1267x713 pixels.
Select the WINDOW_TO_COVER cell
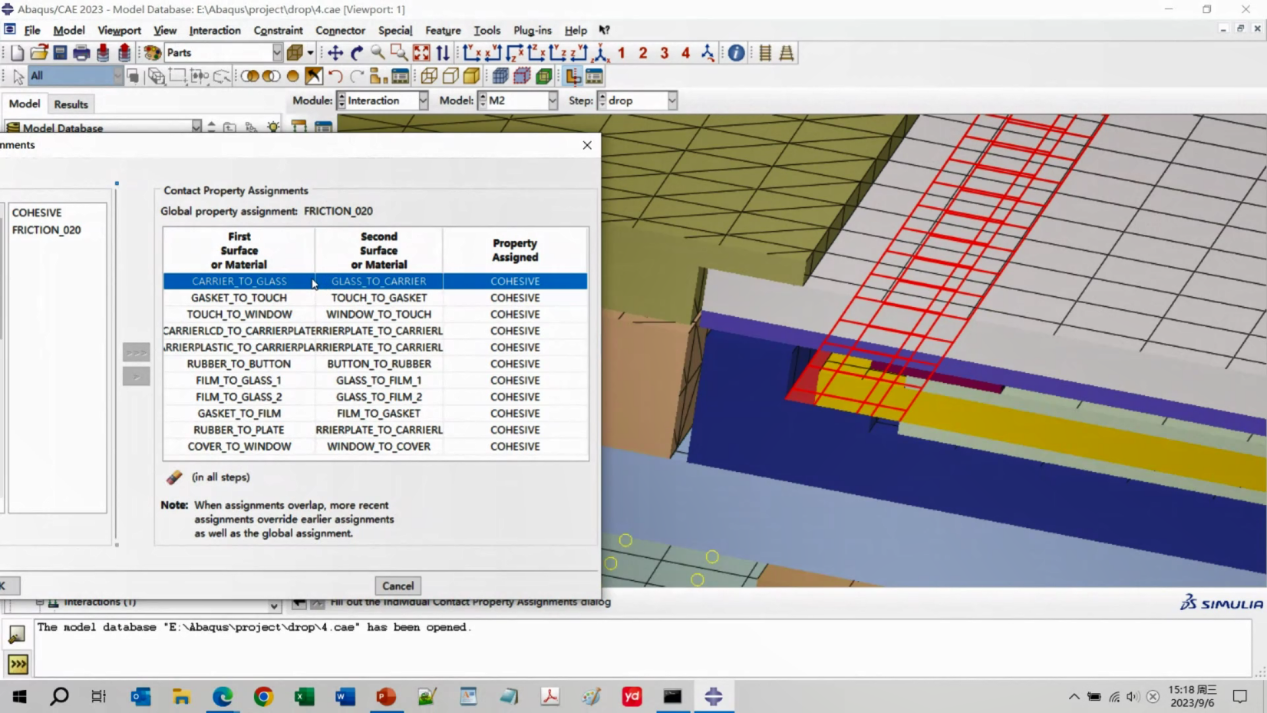click(379, 447)
